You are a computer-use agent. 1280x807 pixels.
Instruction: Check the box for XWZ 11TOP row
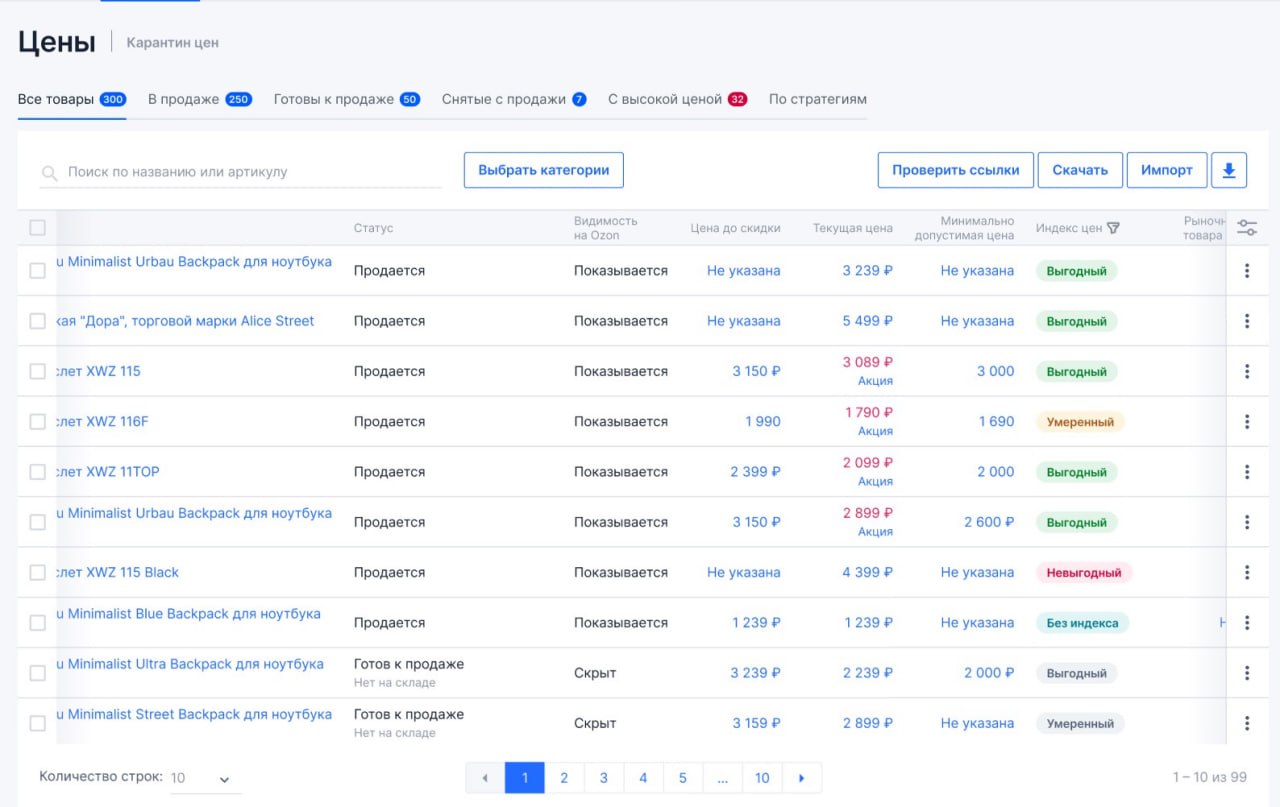coord(37,472)
